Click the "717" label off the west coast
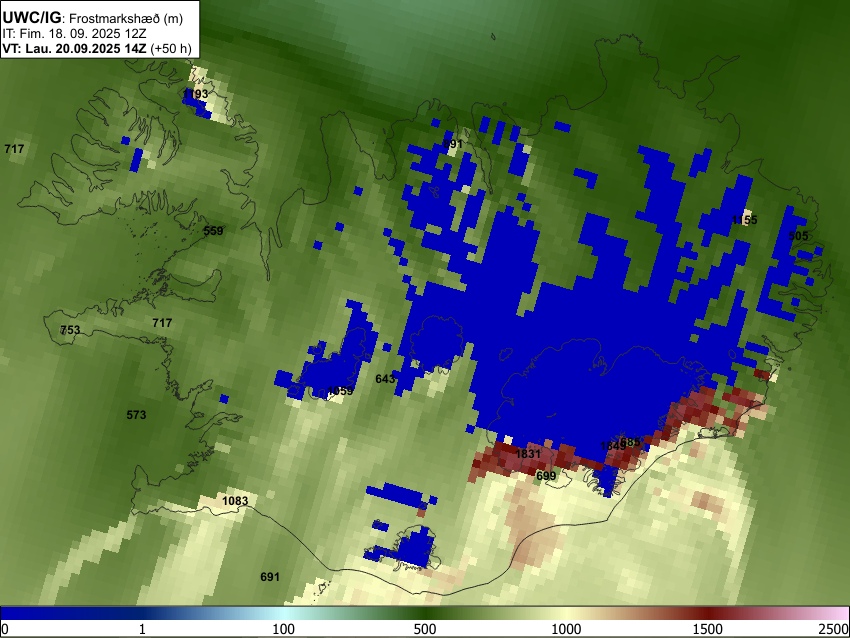Image resolution: width=850 pixels, height=638 pixels. point(14,149)
